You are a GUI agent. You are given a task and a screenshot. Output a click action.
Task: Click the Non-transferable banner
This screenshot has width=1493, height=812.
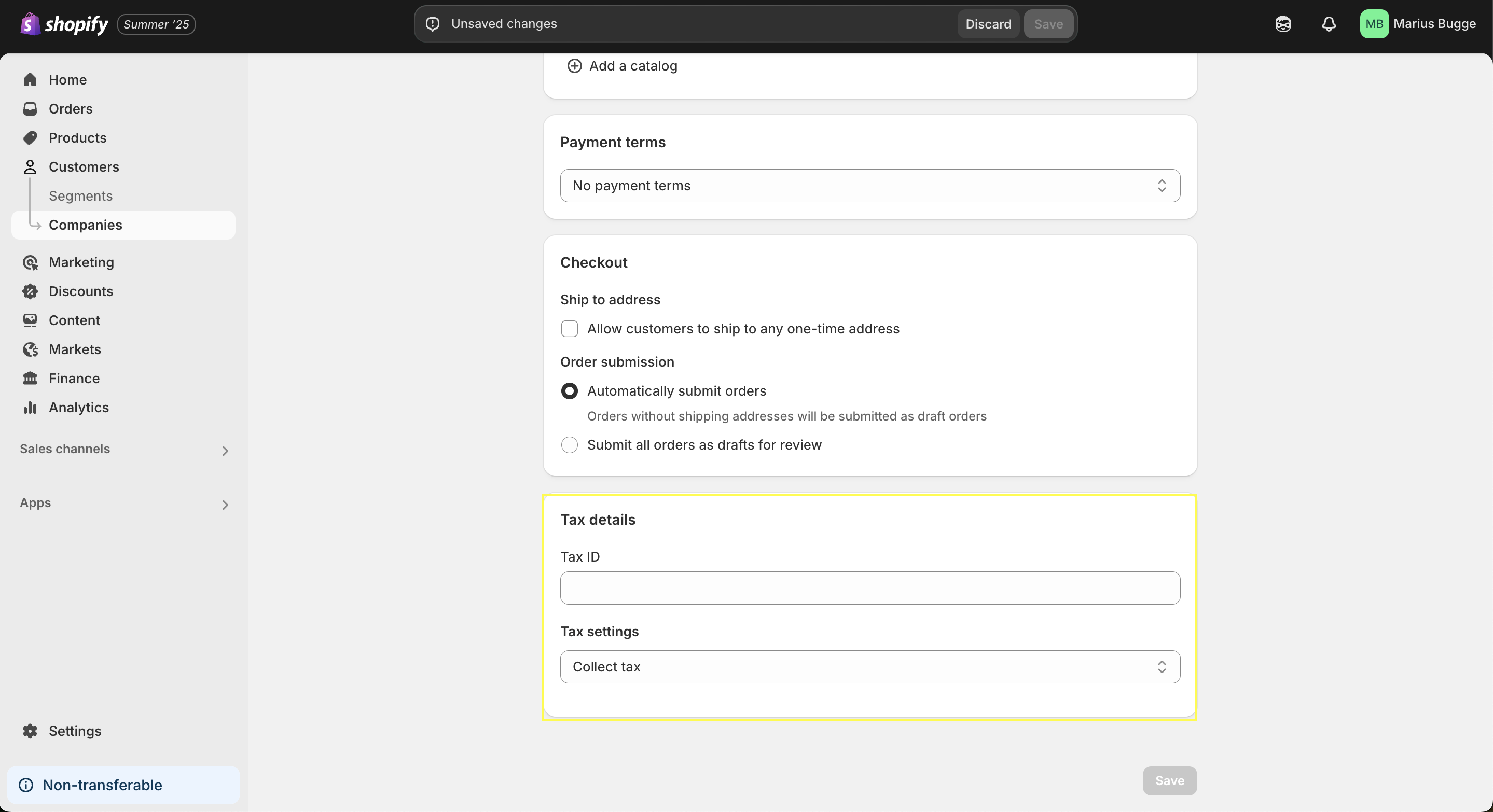(123, 785)
